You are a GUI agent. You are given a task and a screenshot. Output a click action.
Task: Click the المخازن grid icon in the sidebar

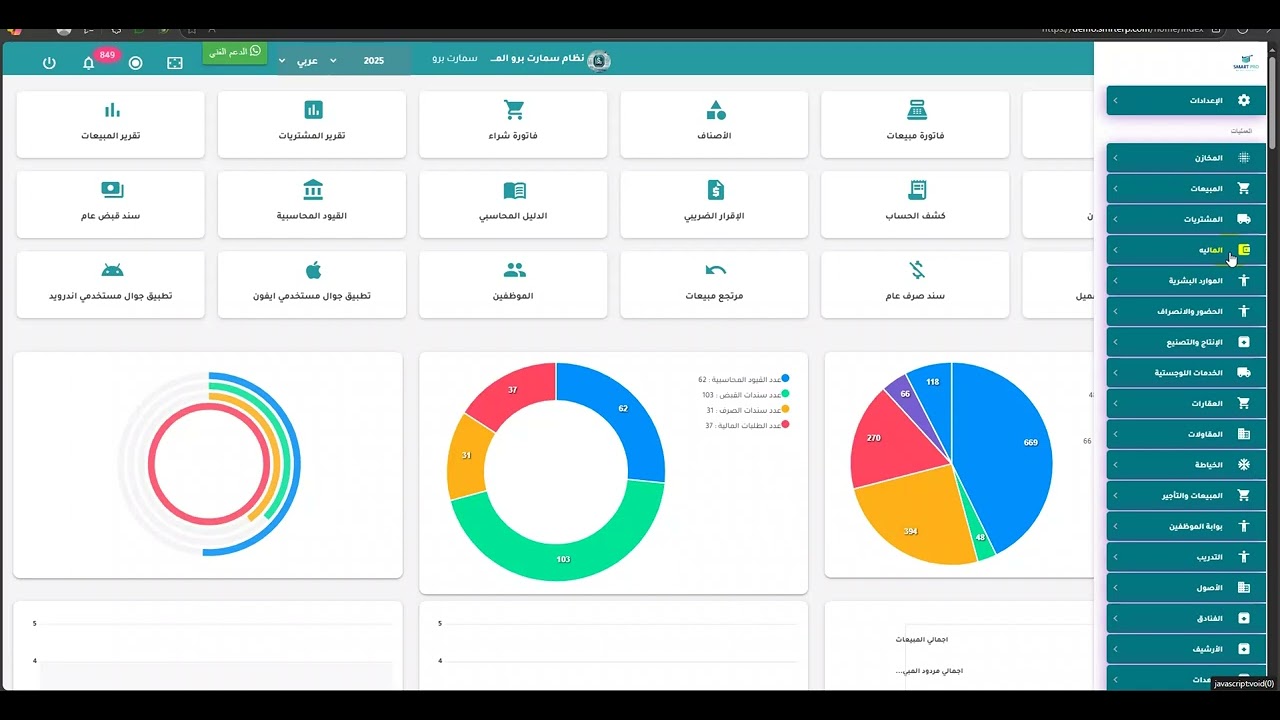click(x=1244, y=158)
